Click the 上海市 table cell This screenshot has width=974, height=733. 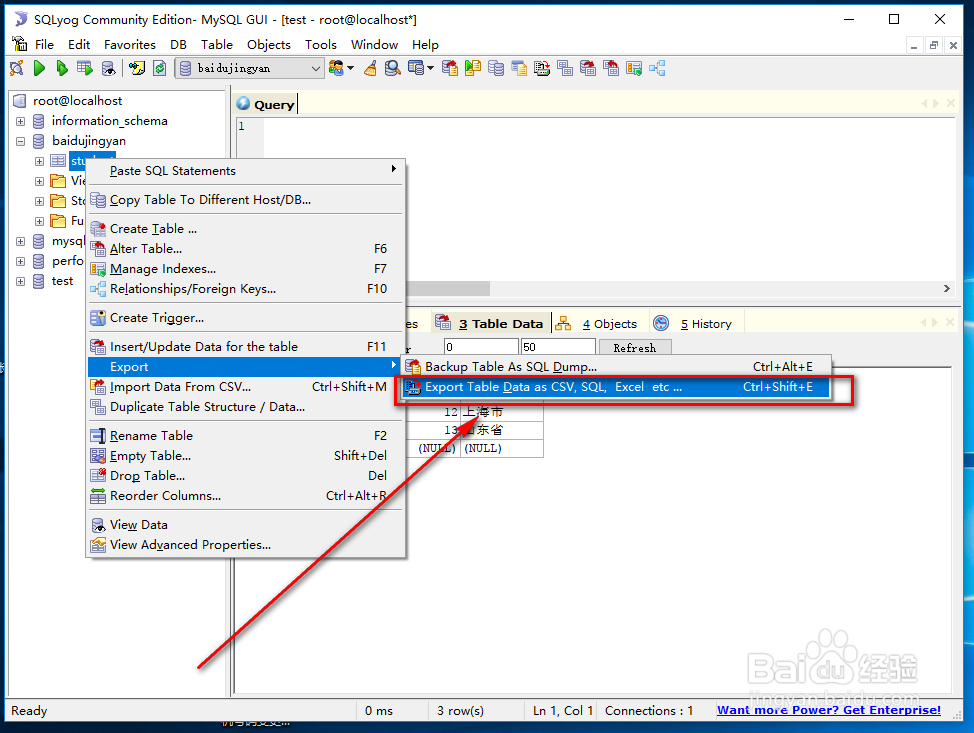tap(501, 412)
